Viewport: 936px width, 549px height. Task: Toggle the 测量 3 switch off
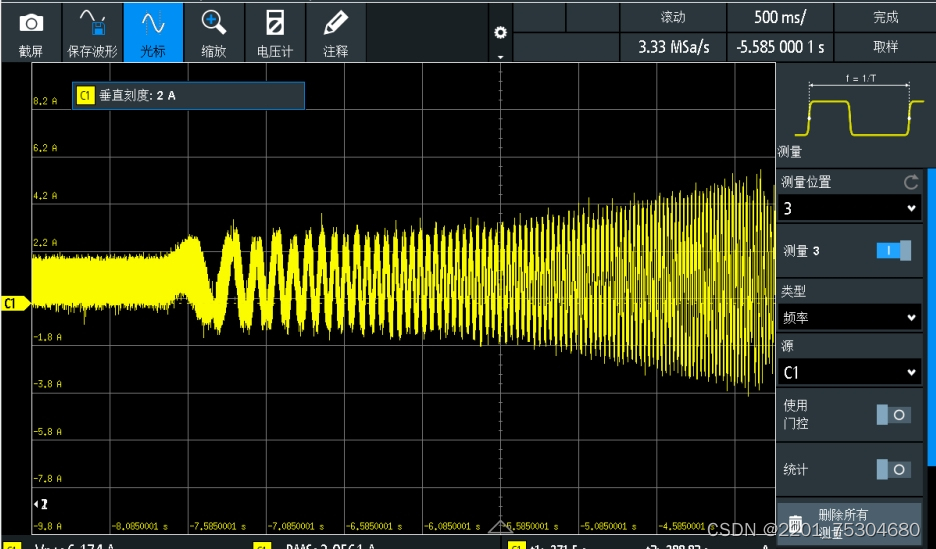[x=894, y=251]
